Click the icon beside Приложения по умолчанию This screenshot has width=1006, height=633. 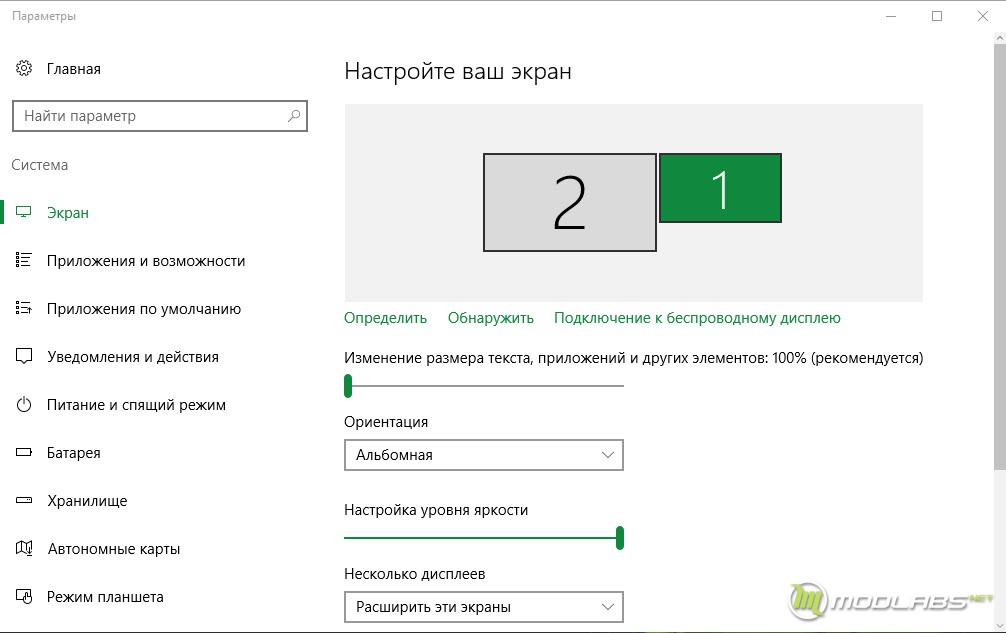click(x=24, y=308)
